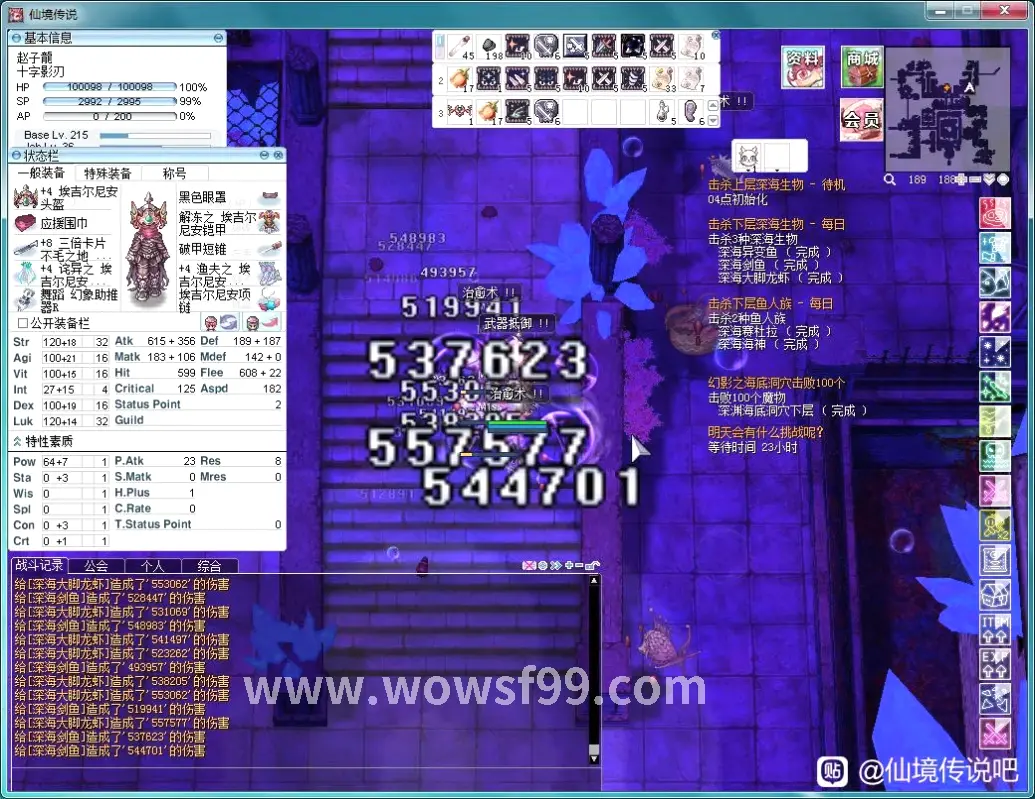The height and width of the screenshot is (799, 1035).
Task: Select the 公会 chat tab
Action: pyautogui.click(x=96, y=566)
